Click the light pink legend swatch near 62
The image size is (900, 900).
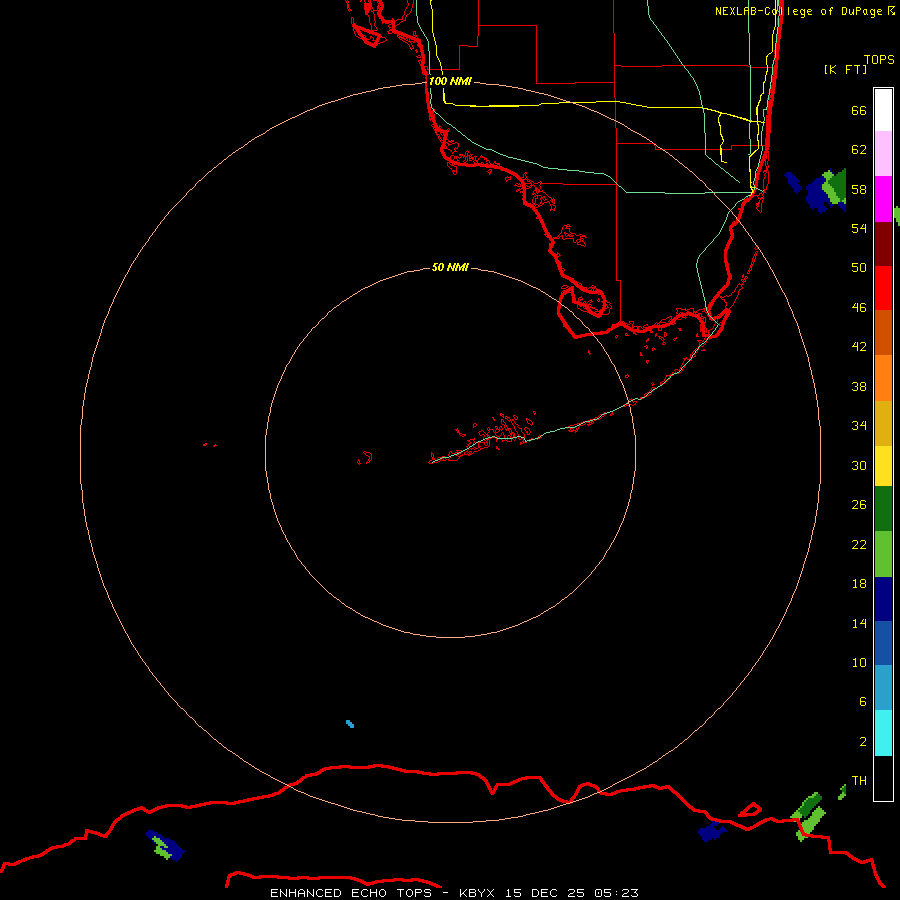(x=883, y=154)
